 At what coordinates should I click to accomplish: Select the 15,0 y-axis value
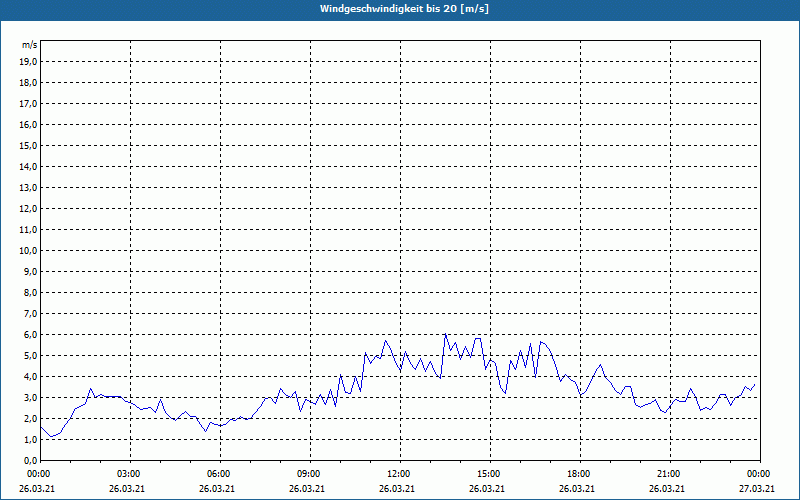28,145
